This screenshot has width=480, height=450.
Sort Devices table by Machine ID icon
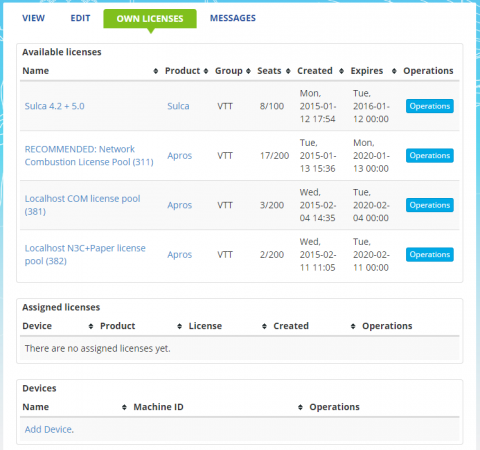tap(300, 407)
